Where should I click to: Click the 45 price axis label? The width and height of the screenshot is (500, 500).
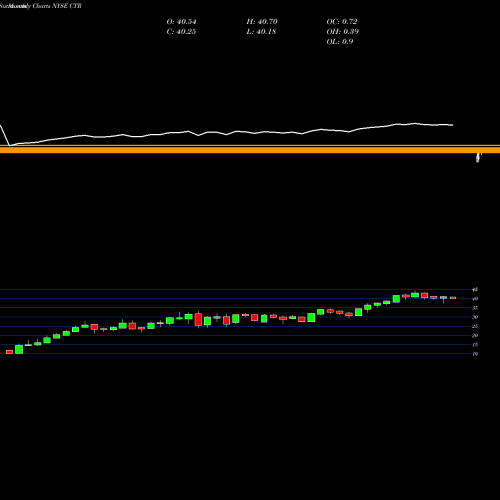pyautogui.click(x=475, y=290)
